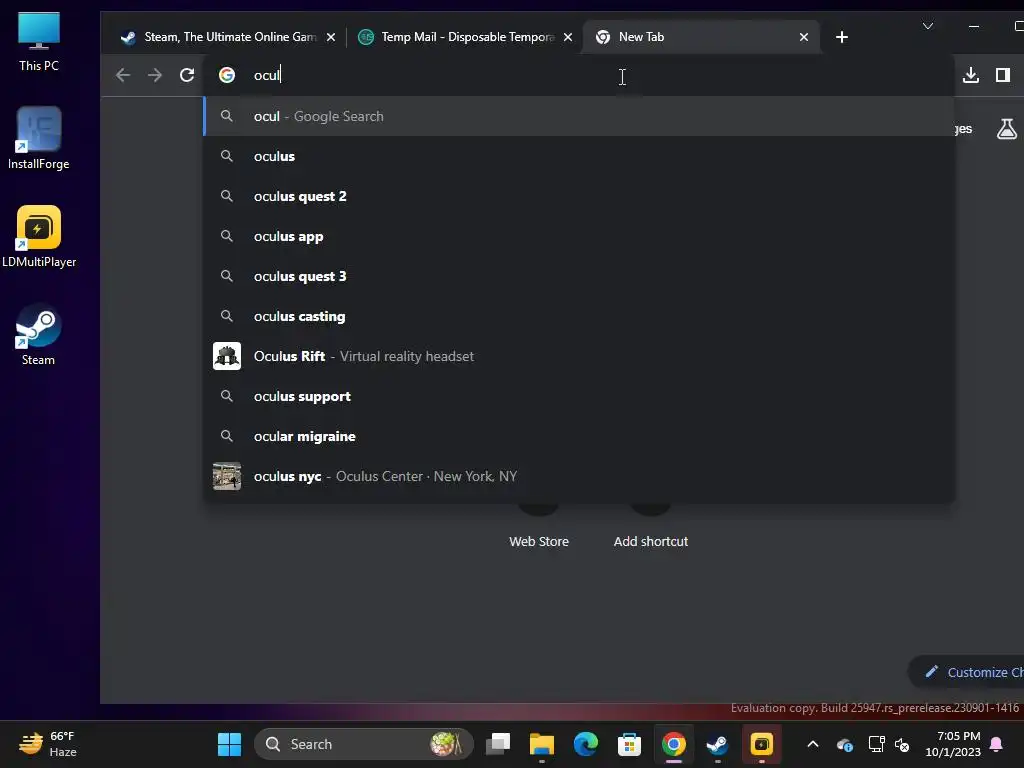The image size is (1024, 768).
Task: Close the New Tab tab
Action: (x=804, y=37)
